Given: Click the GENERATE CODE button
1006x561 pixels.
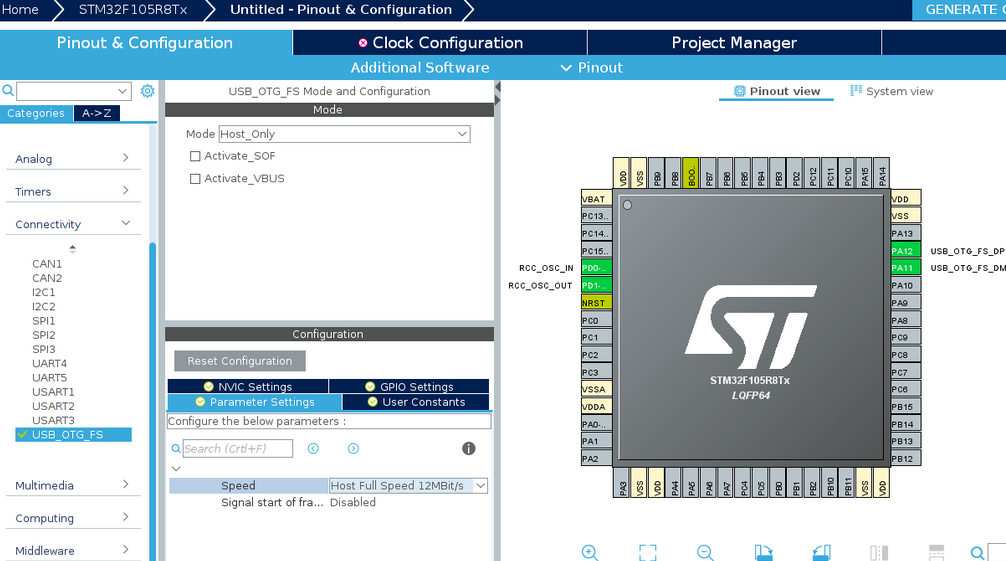Looking at the screenshot, I should click(x=959, y=10).
